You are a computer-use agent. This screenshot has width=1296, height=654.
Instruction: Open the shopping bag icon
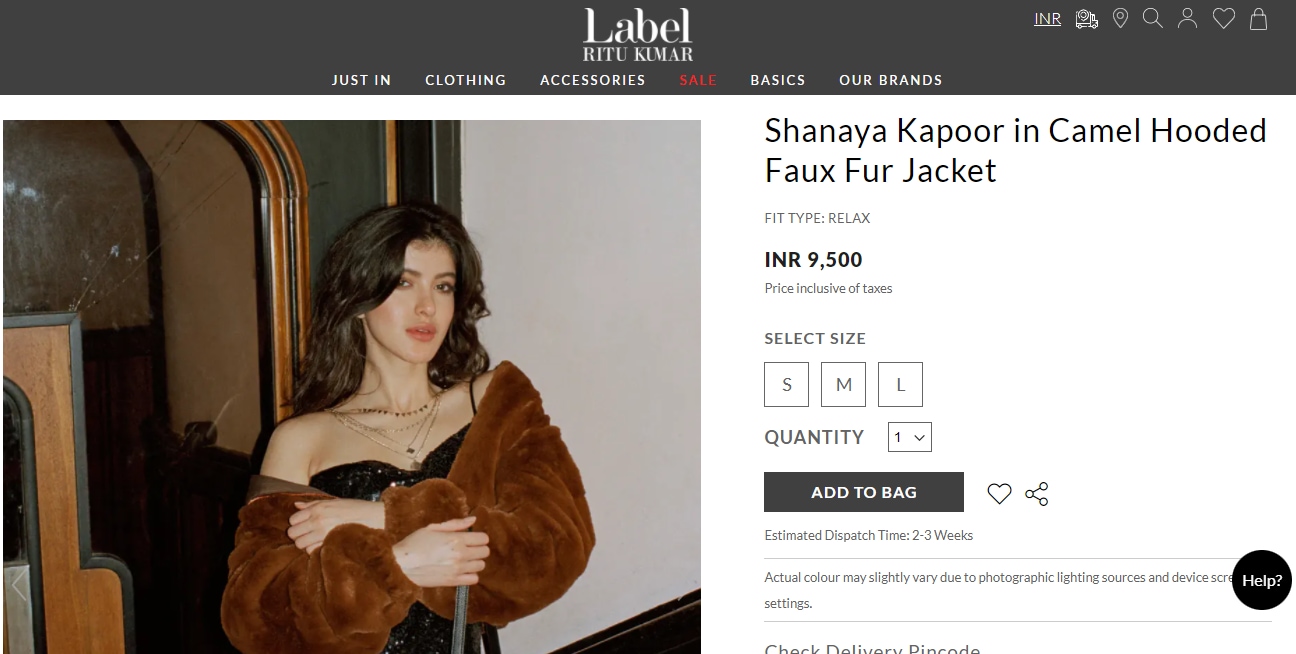click(1259, 19)
